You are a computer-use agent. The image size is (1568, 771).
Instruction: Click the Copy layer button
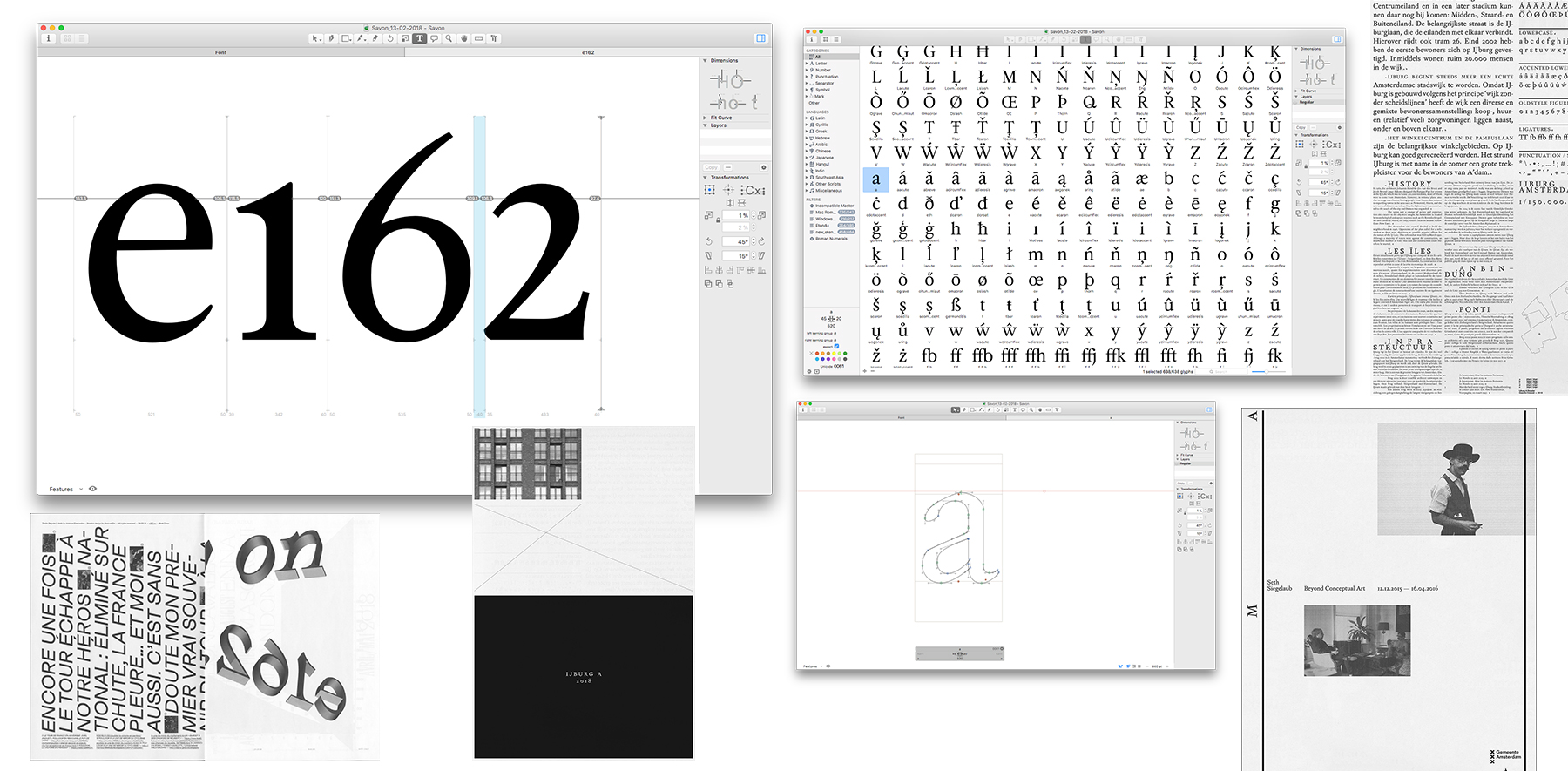tap(712, 167)
